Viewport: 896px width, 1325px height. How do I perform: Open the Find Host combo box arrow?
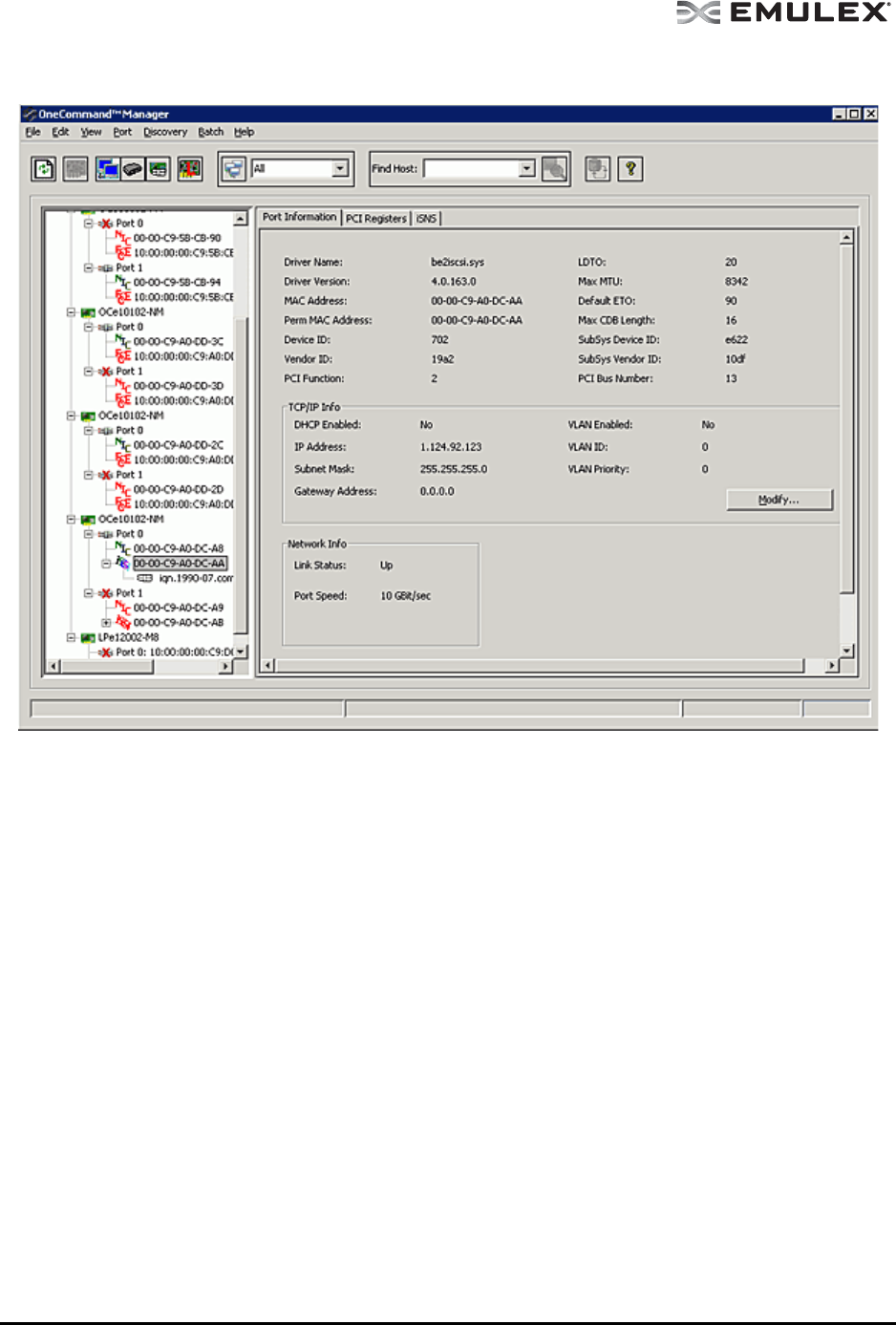[x=527, y=169]
